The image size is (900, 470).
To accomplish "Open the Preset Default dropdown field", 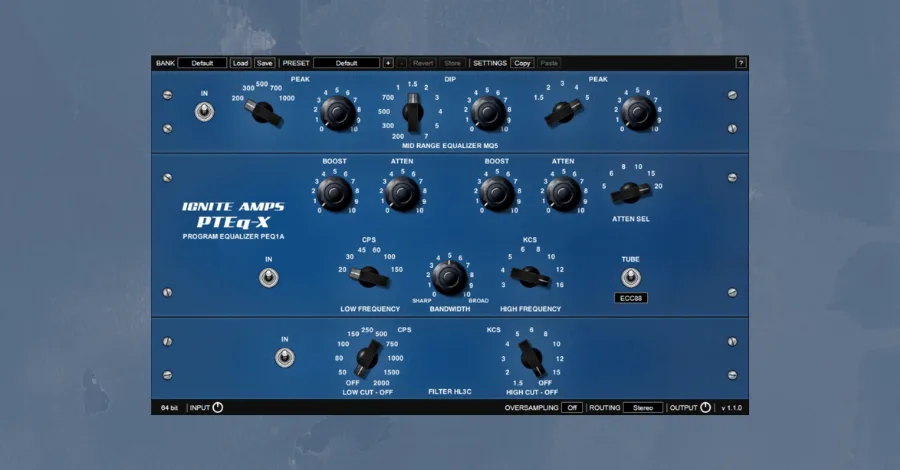I will pos(347,63).
